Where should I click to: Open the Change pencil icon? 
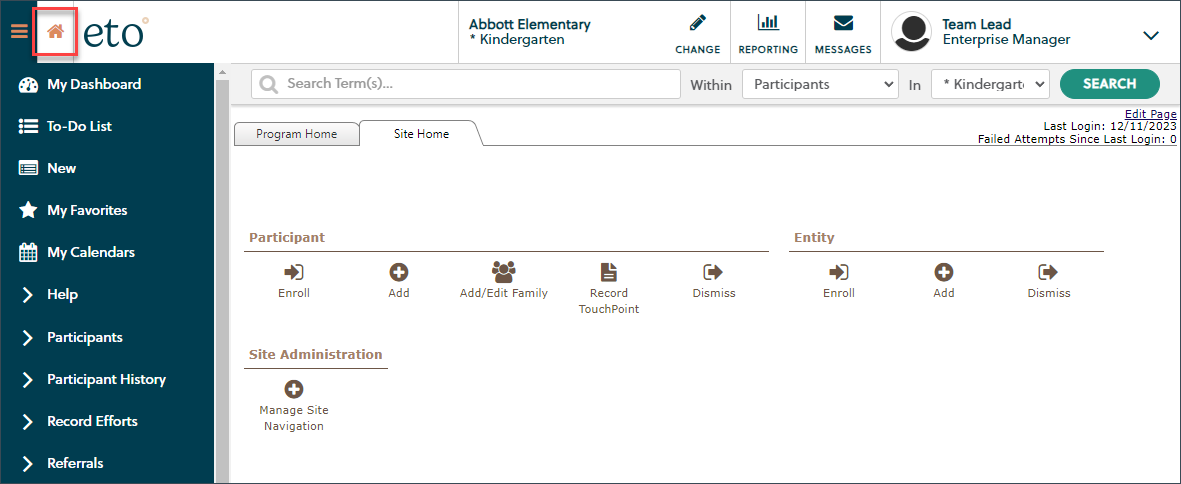(697, 23)
